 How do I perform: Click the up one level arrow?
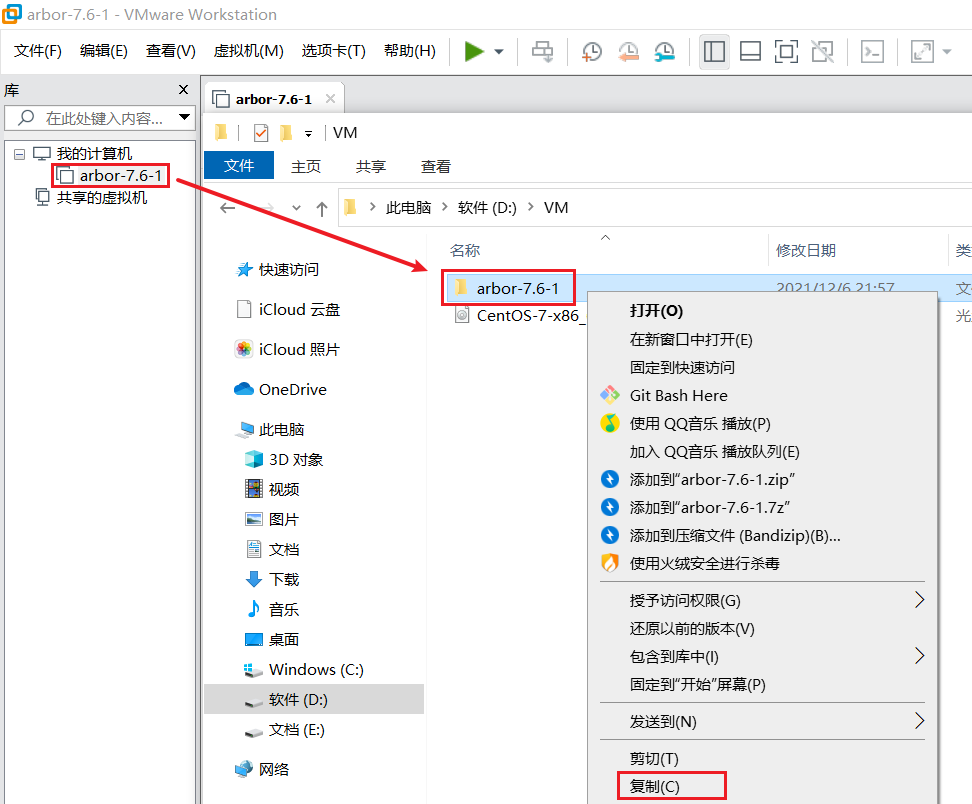pyautogui.click(x=322, y=208)
